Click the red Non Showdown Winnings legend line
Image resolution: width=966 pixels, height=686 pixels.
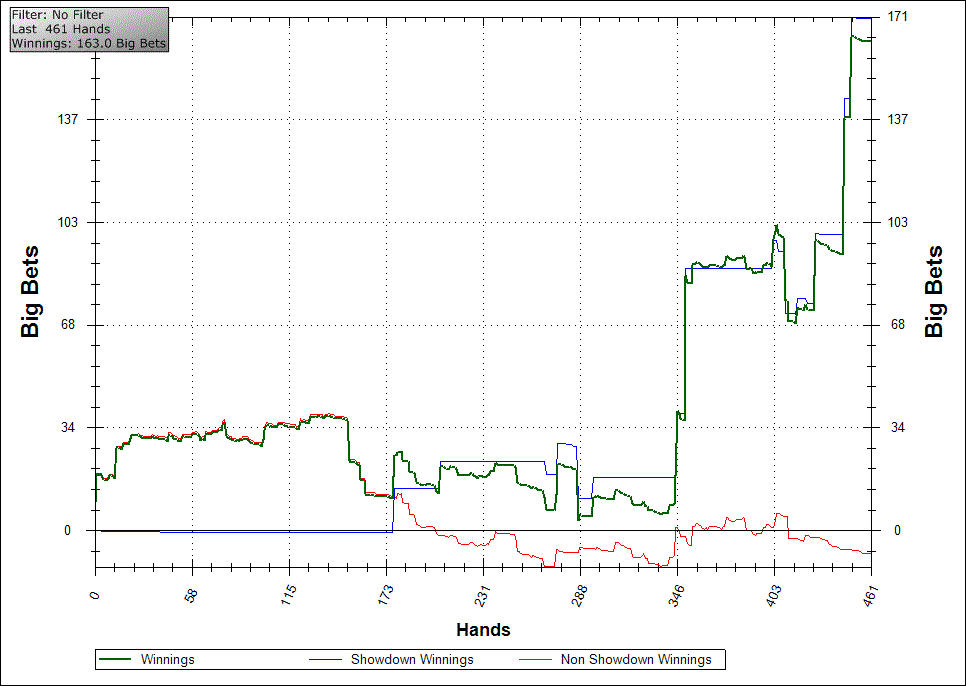(x=537, y=660)
